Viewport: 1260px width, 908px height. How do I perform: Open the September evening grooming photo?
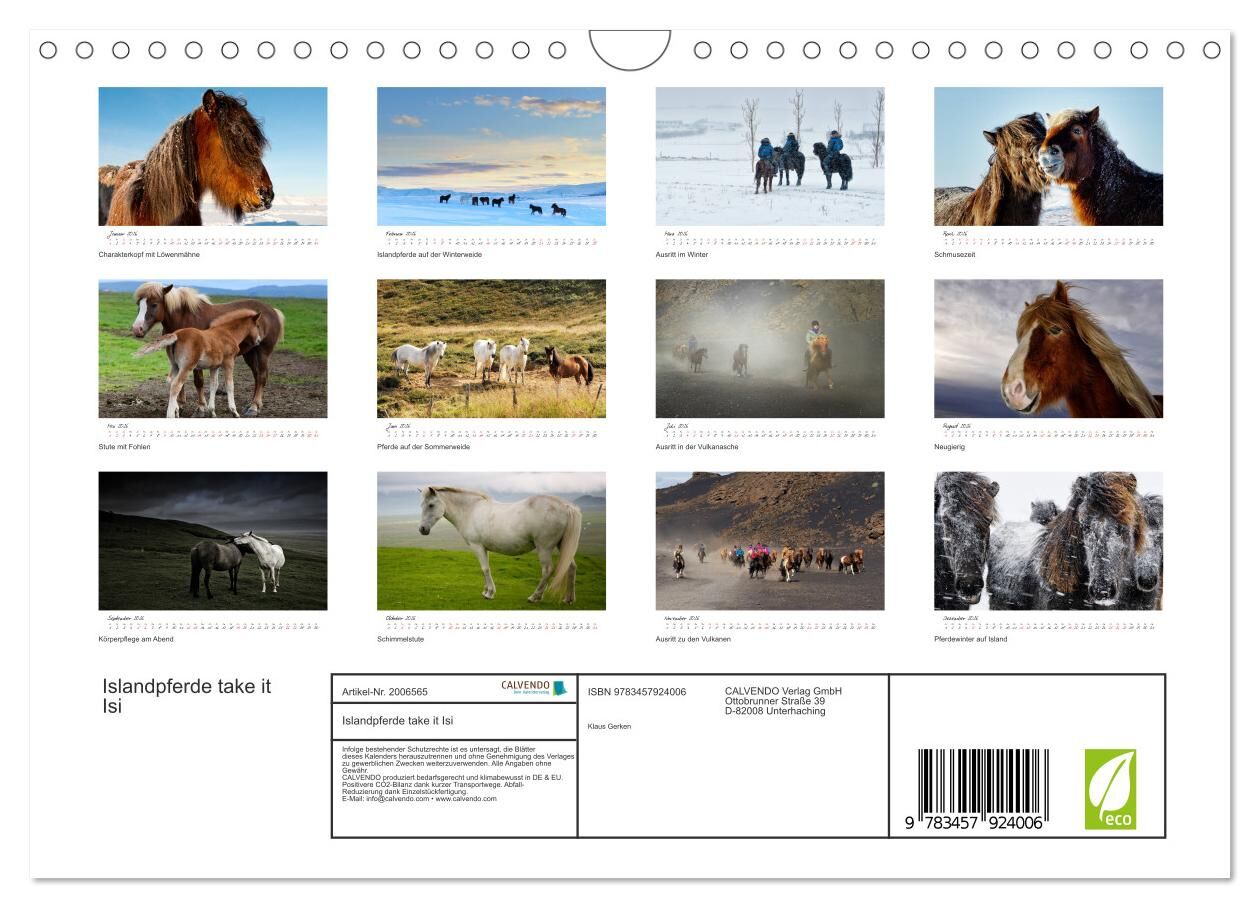coord(213,541)
